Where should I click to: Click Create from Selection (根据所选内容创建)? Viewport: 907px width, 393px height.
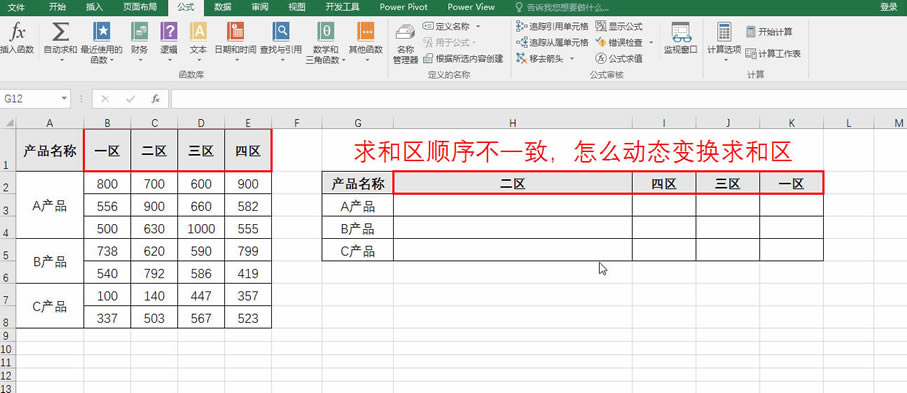pyautogui.click(x=463, y=58)
